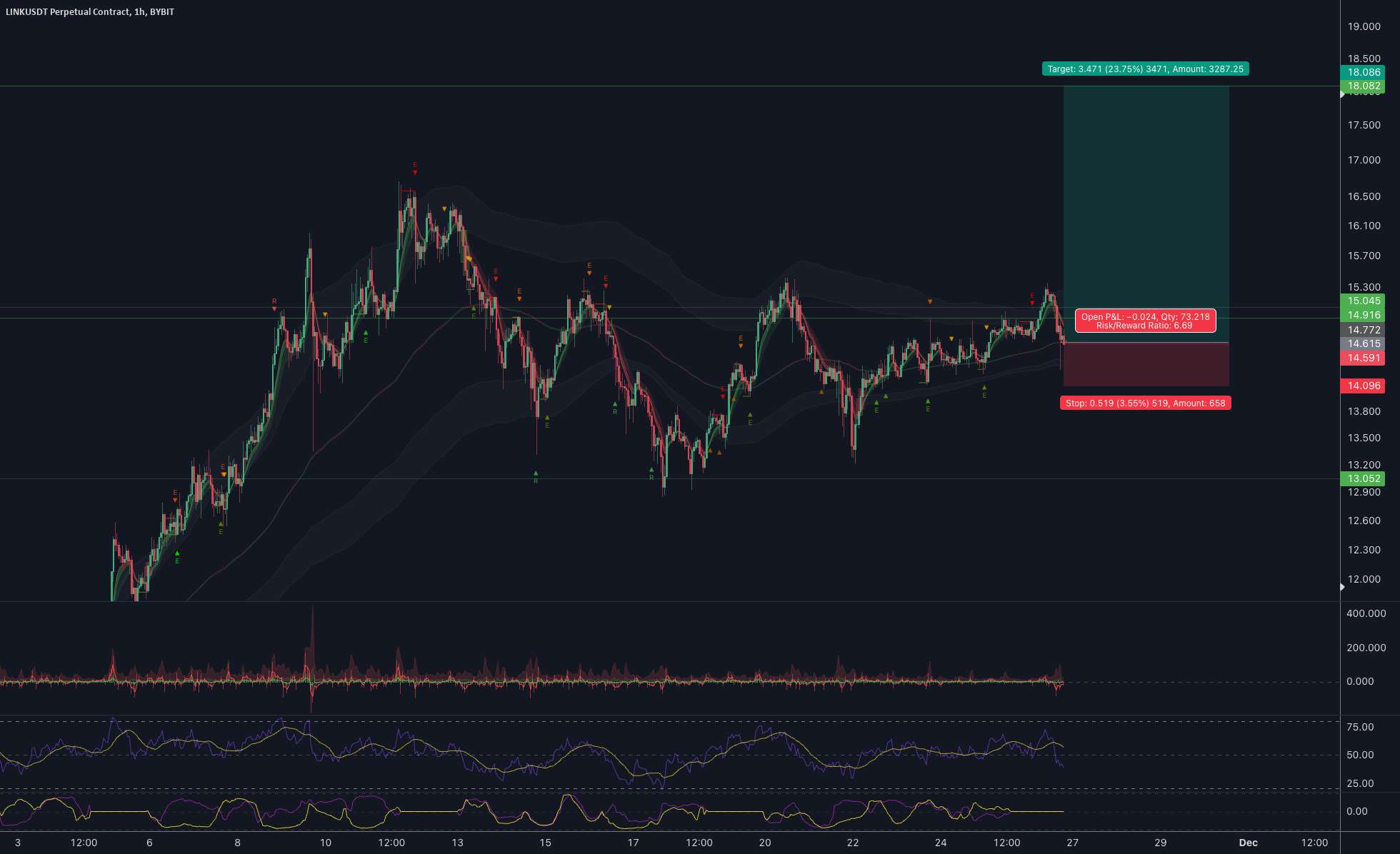Click the red Stop label below the position
1400x854 pixels.
1145,403
